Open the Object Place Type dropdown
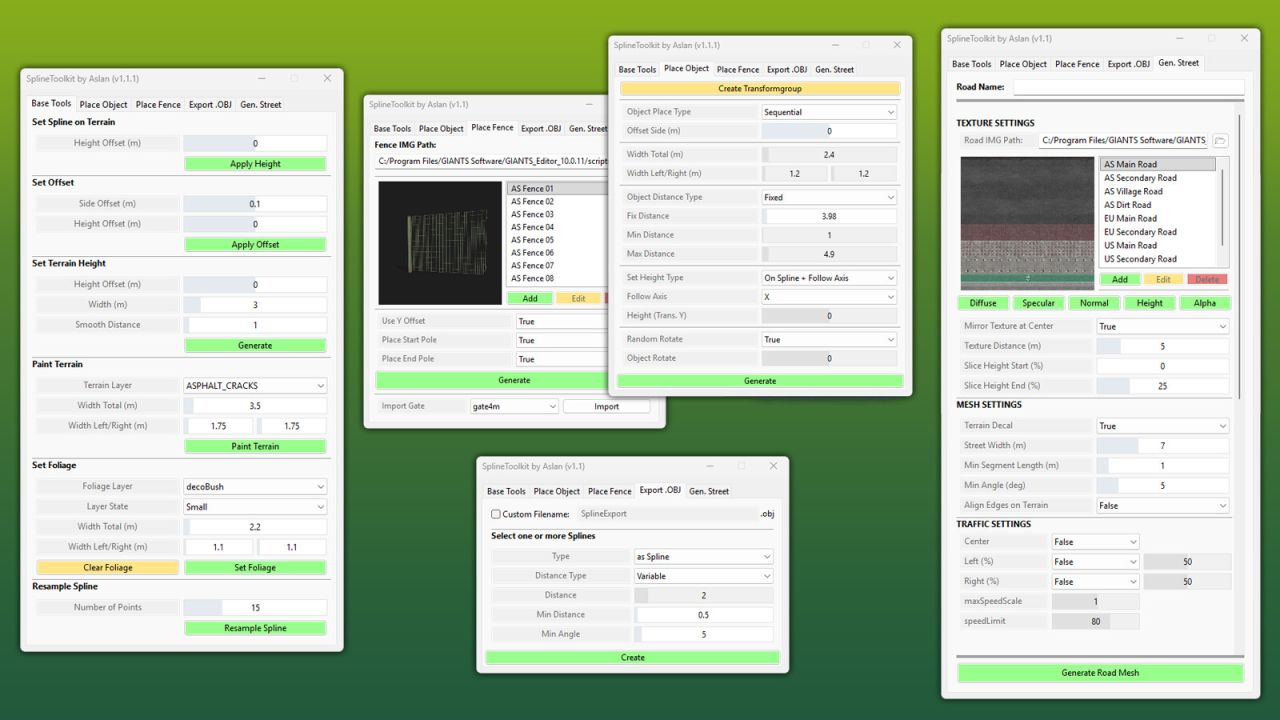Image resolution: width=1280 pixels, height=720 pixels. [829, 111]
